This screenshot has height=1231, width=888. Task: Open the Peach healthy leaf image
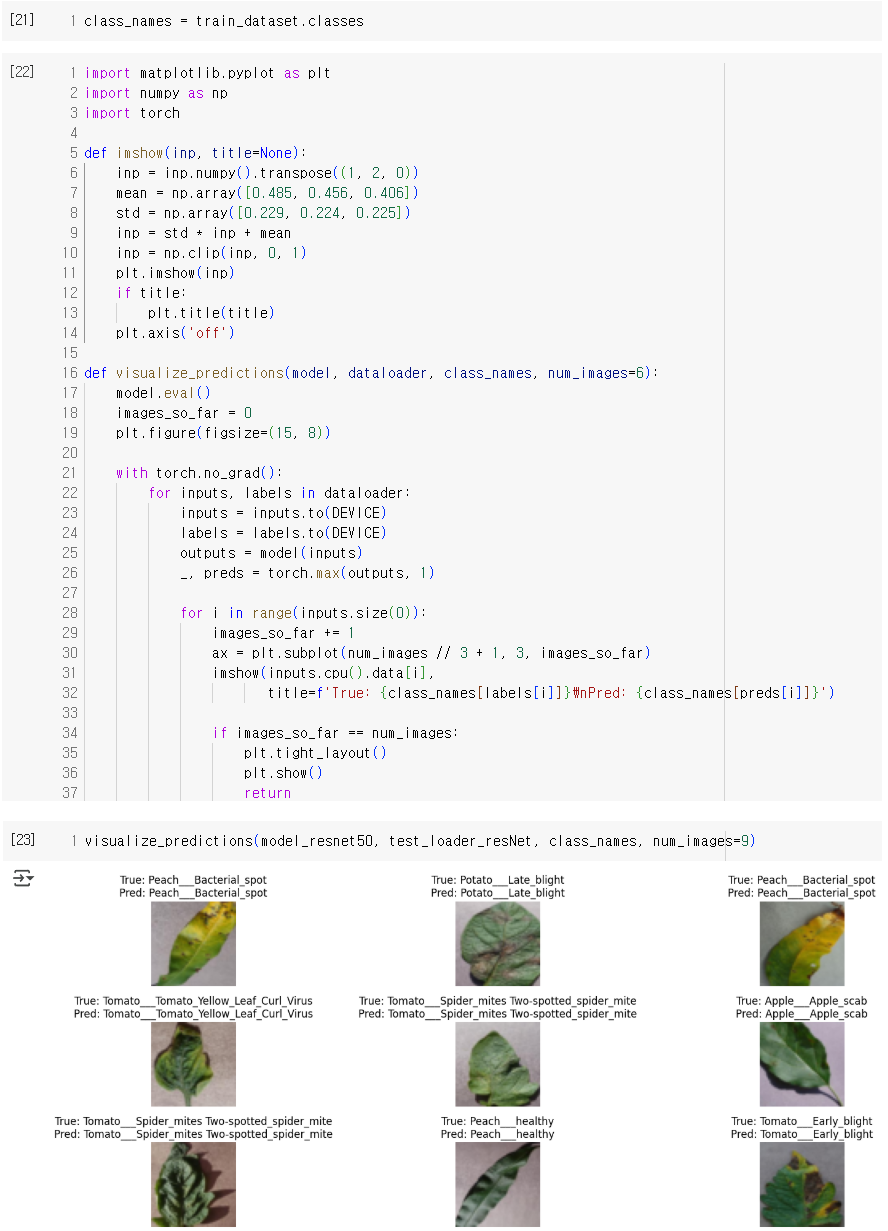(x=497, y=1184)
